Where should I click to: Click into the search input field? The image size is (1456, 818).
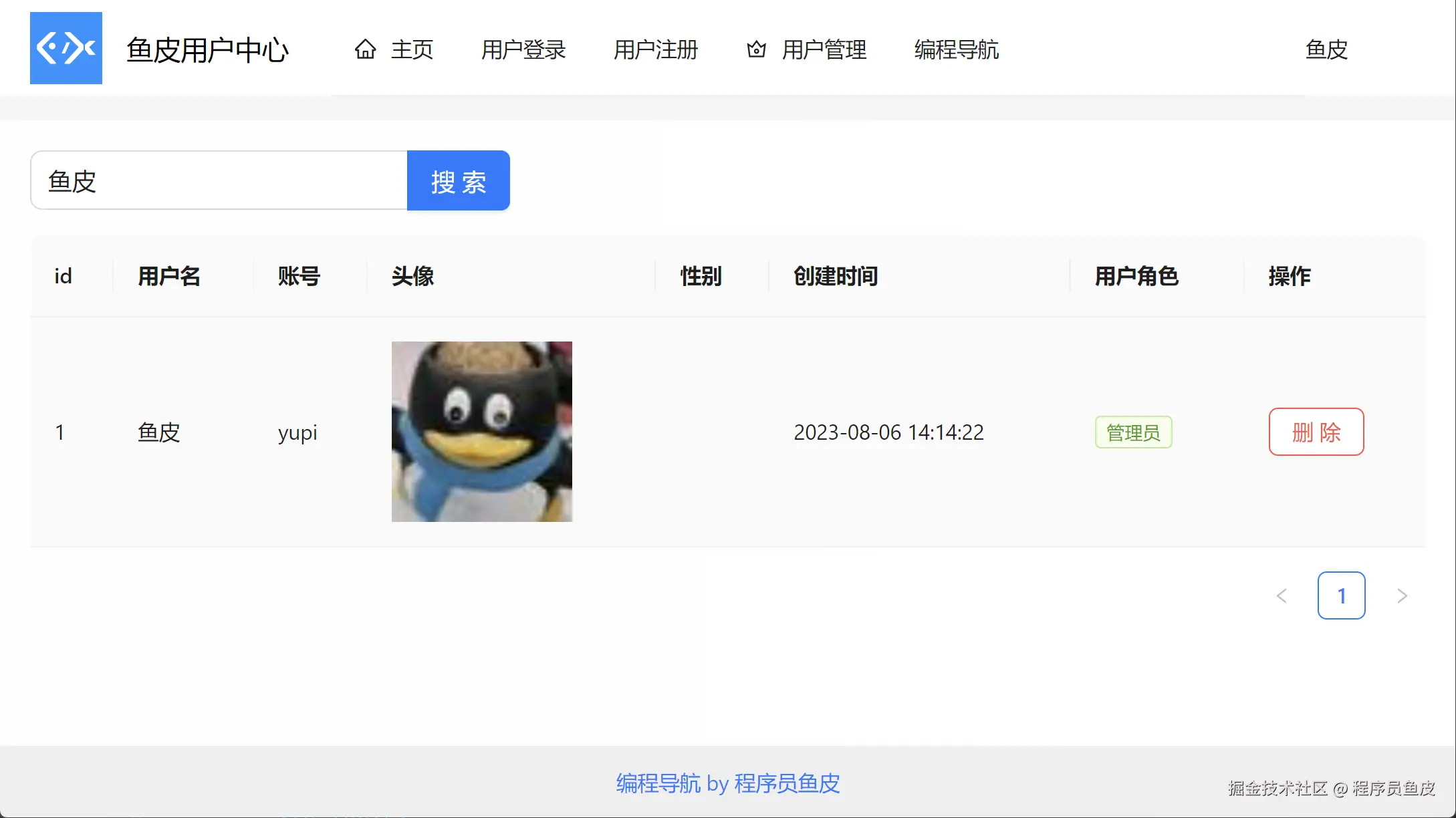click(x=219, y=180)
